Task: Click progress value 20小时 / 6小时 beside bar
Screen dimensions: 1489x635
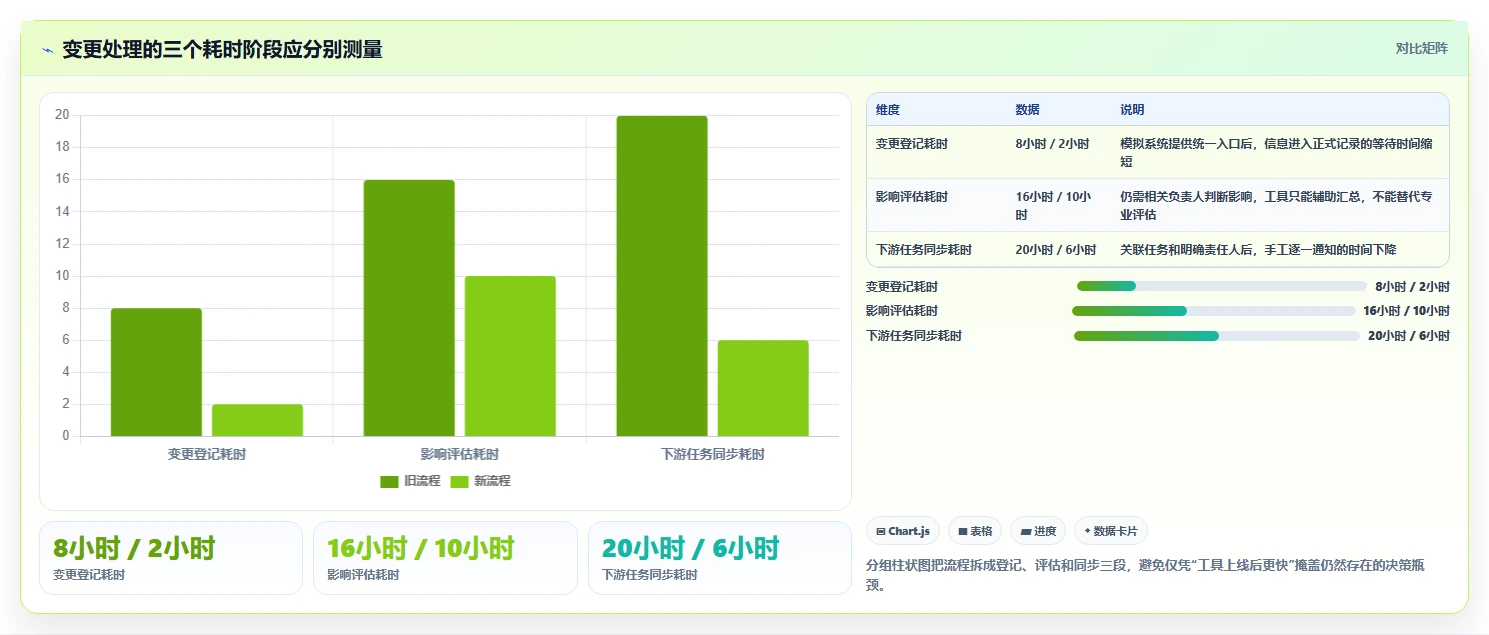Action: 1409,336
